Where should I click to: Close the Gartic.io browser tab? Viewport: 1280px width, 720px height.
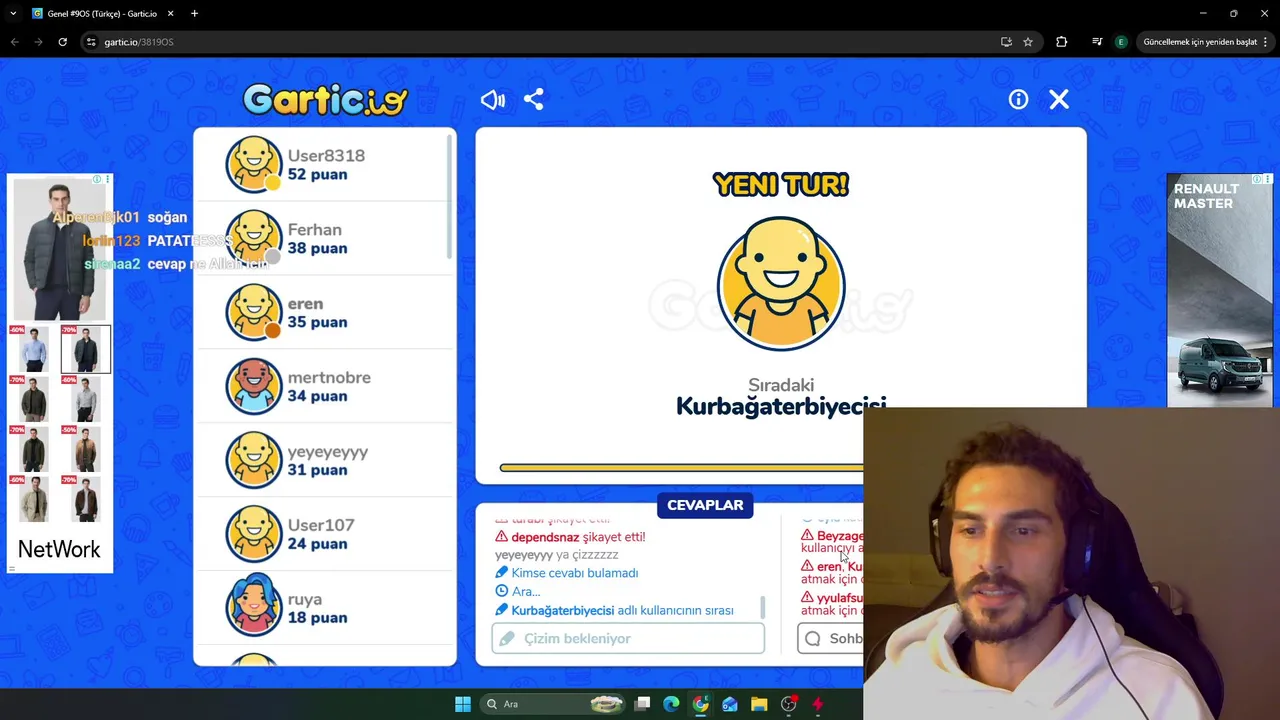pos(170,13)
